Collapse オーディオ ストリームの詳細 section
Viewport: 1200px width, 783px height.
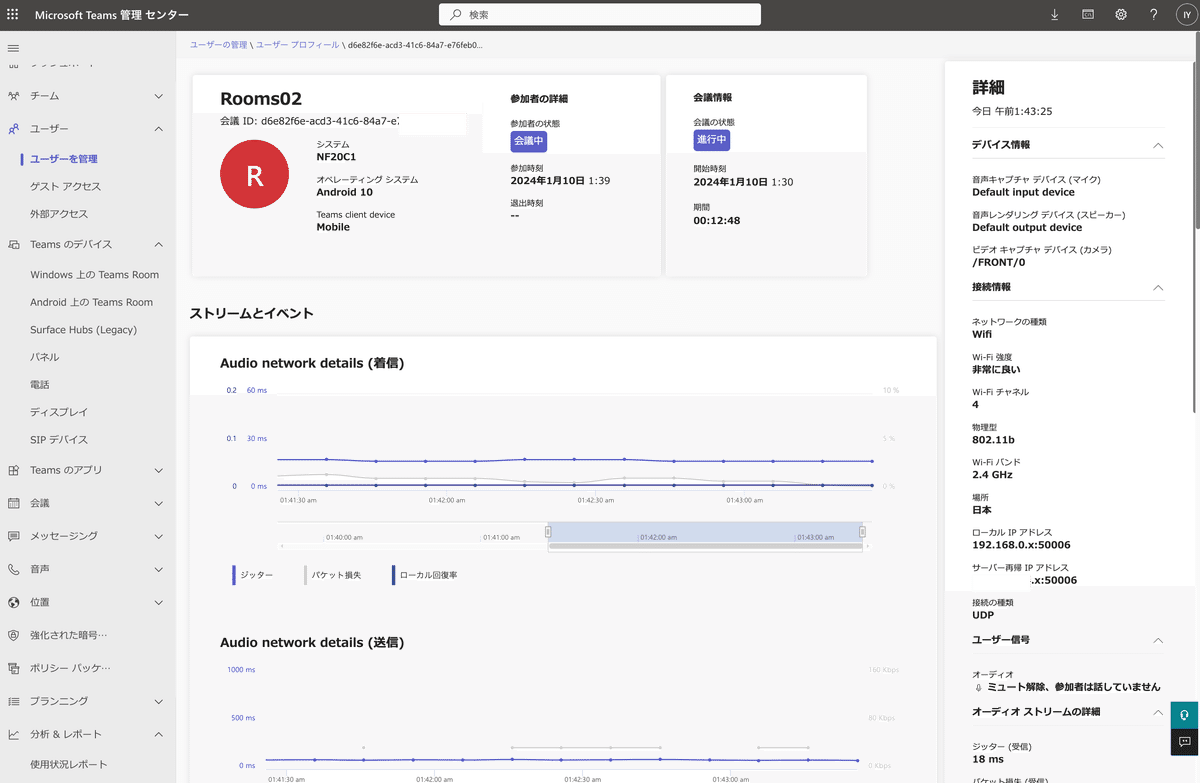(1158, 712)
